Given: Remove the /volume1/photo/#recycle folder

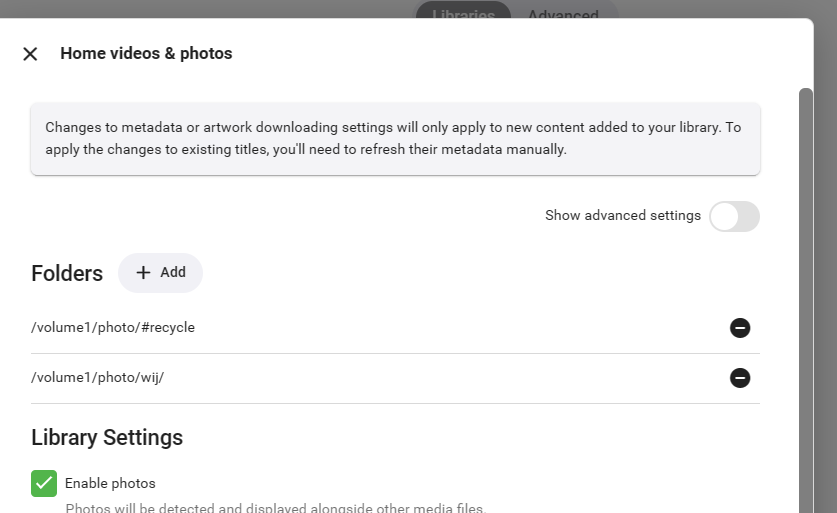Looking at the screenshot, I should (x=740, y=328).
